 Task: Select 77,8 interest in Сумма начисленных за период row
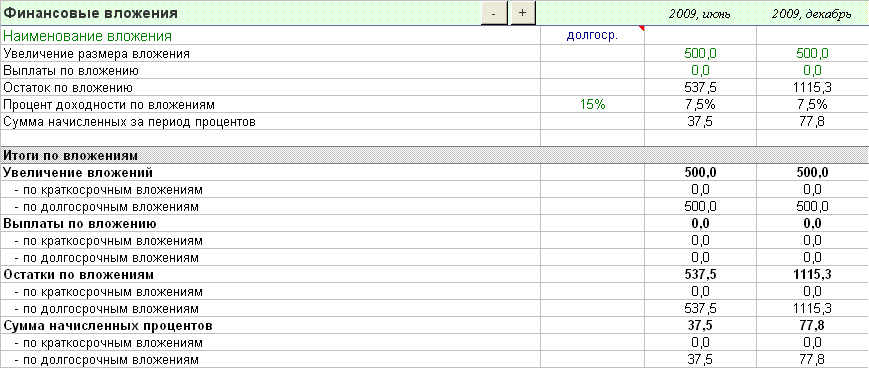point(812,122)
